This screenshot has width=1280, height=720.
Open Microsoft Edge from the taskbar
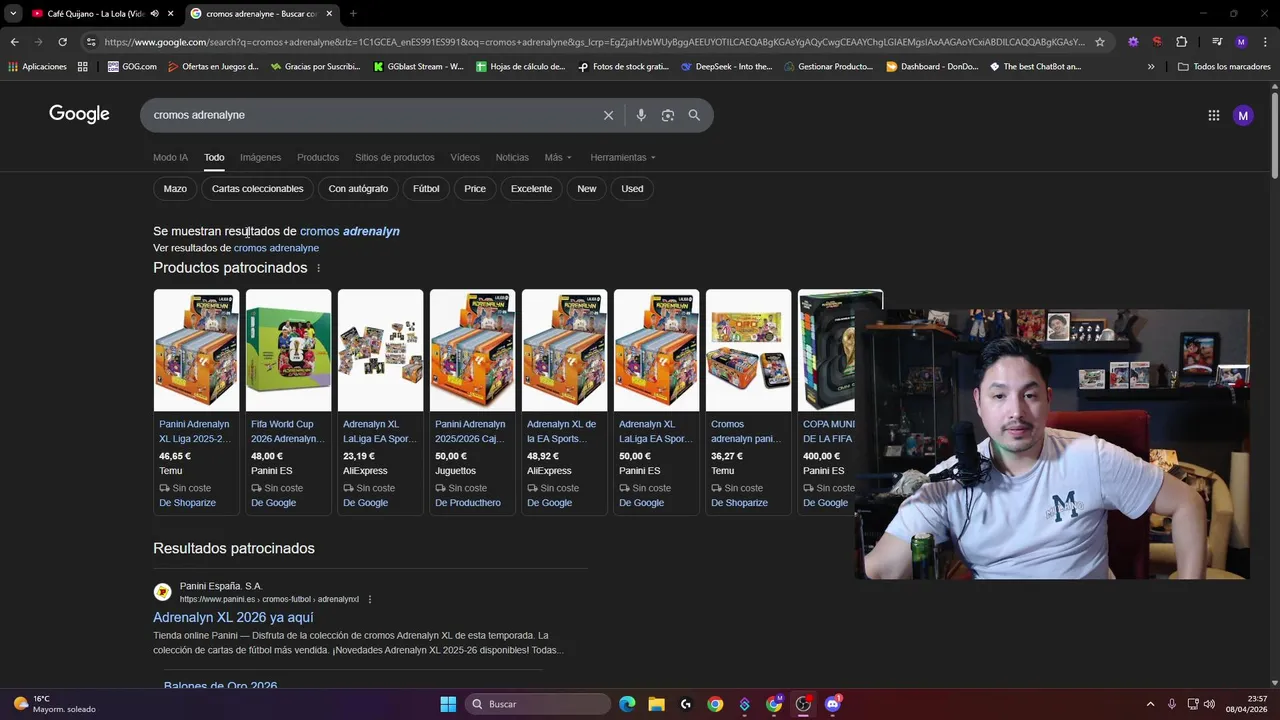(x=627, y=704)
